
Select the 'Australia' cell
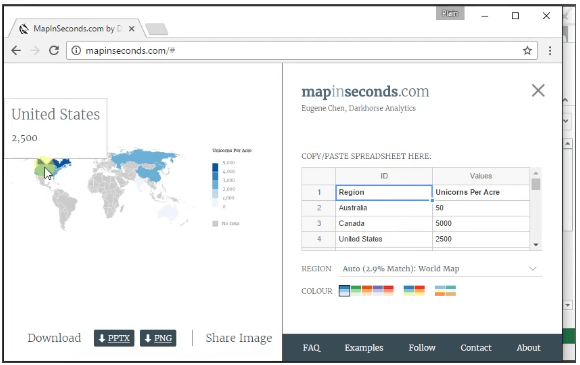coord(384,208)
